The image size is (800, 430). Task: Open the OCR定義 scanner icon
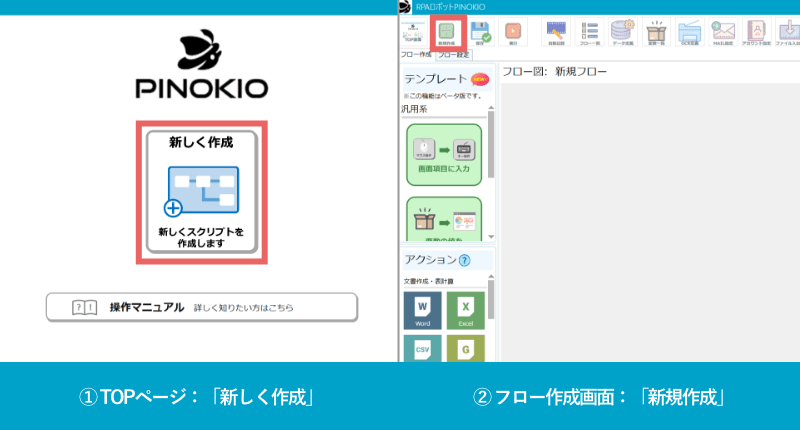tap(690, 33)
